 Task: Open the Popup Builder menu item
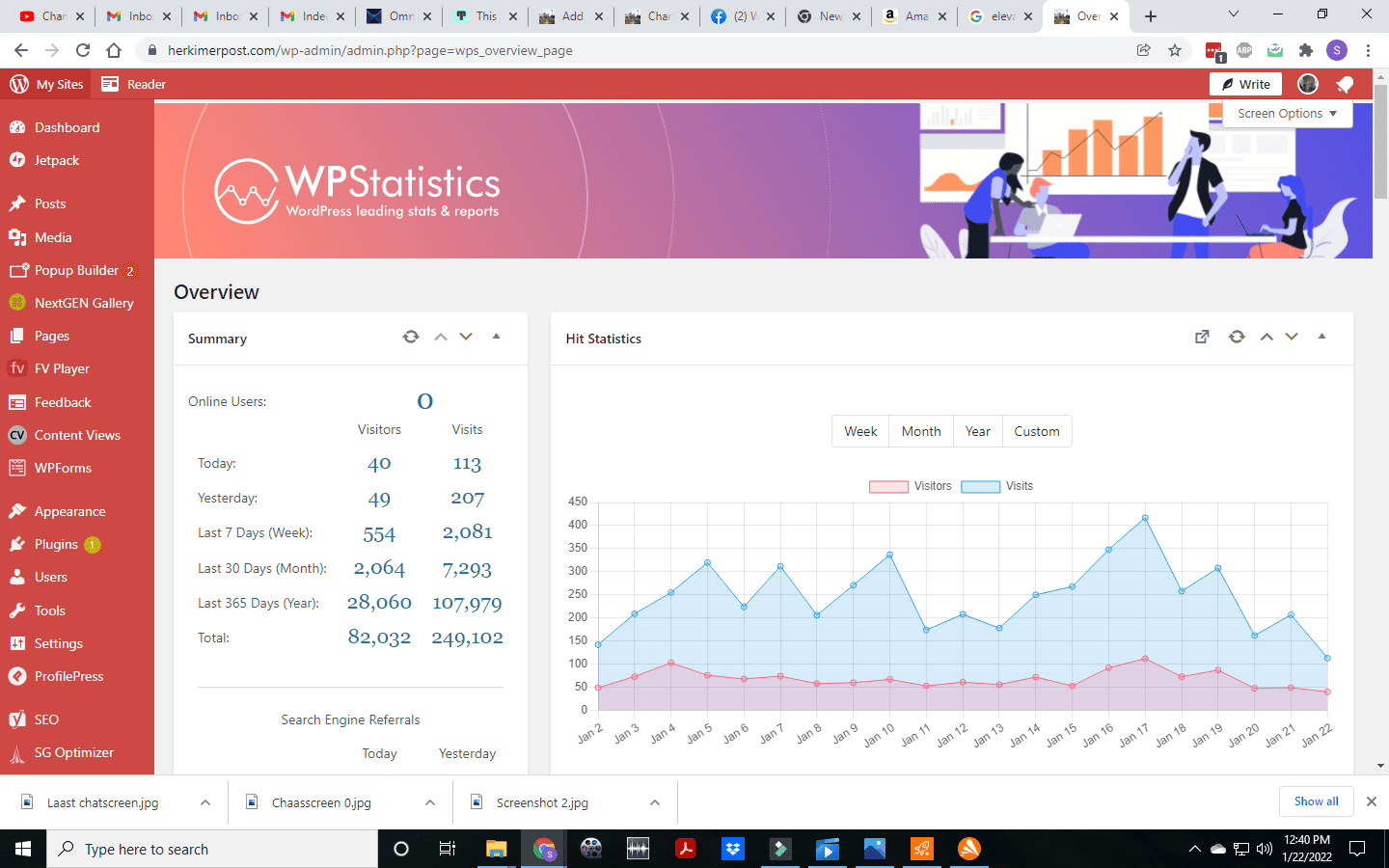click(x=77, y=270)
